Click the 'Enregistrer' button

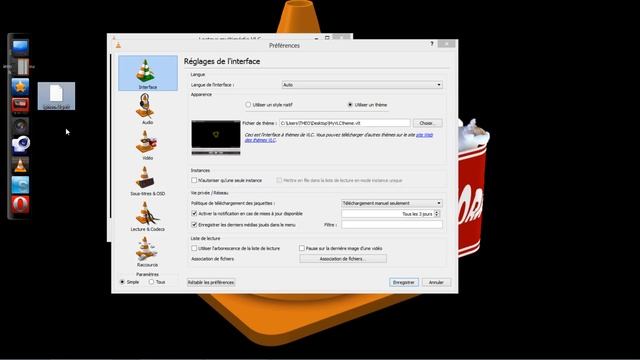click(404, 282)
